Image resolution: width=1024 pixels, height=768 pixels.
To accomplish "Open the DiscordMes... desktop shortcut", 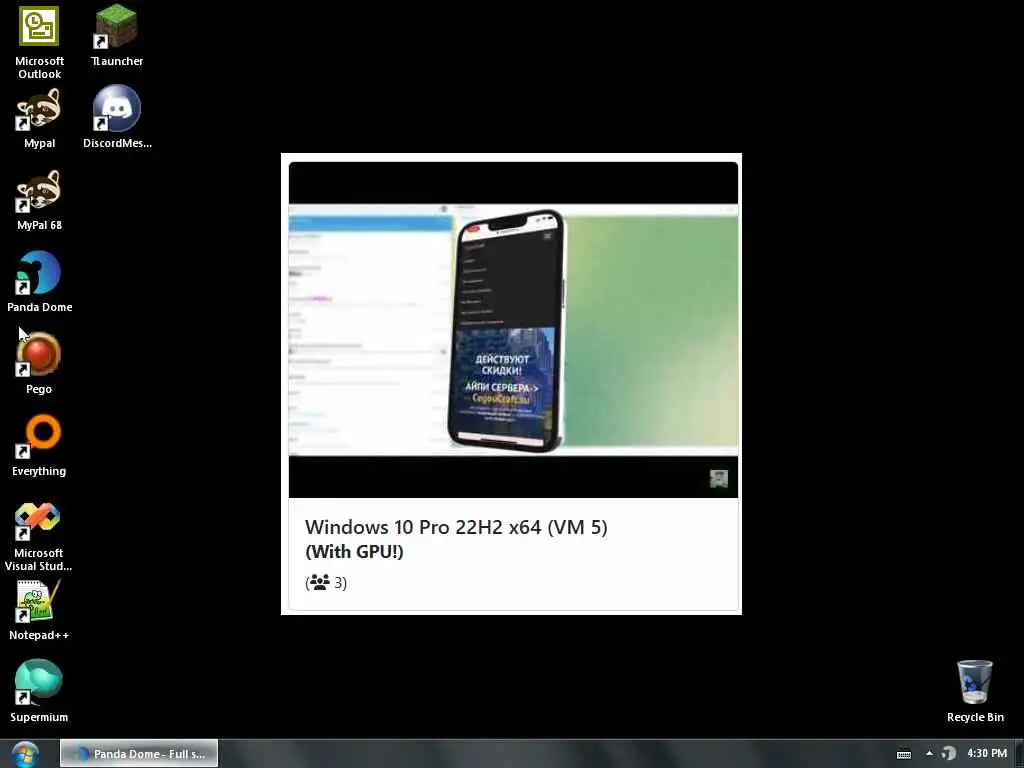I will [117, 118].
